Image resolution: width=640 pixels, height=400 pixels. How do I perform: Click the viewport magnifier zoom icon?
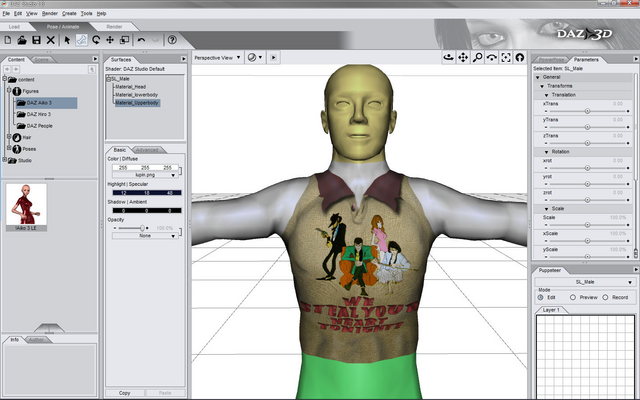(477, 58)
